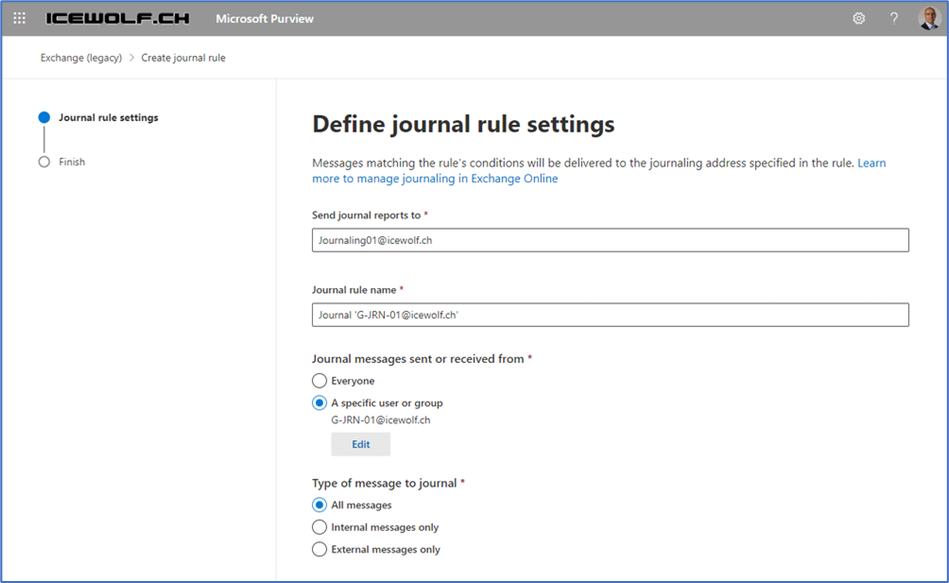
Task: Click the ICEWOLF.CH logo
Action: (x=117, y=18)
